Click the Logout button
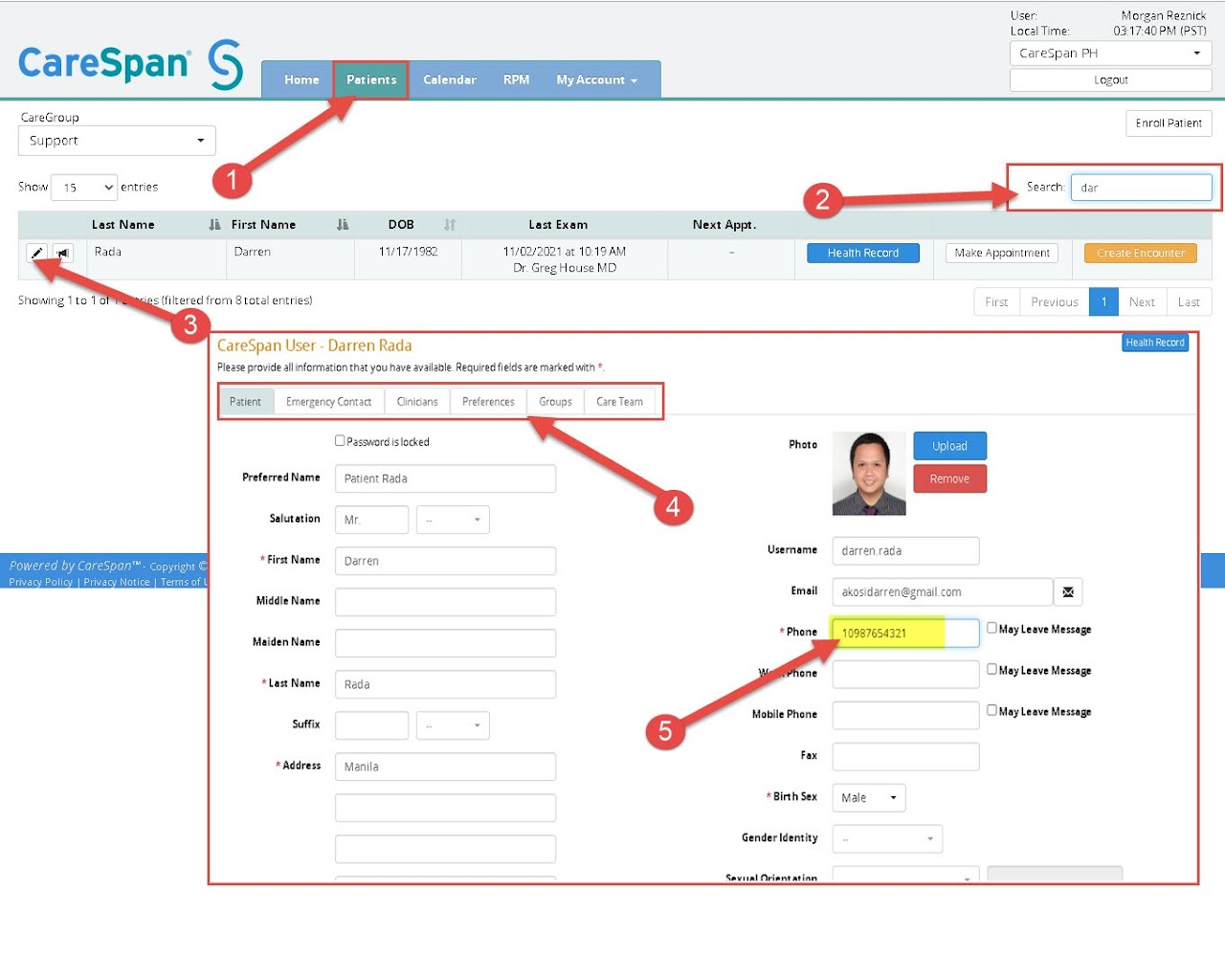Screen dimensions: 1225x980 coord(1110,80)
